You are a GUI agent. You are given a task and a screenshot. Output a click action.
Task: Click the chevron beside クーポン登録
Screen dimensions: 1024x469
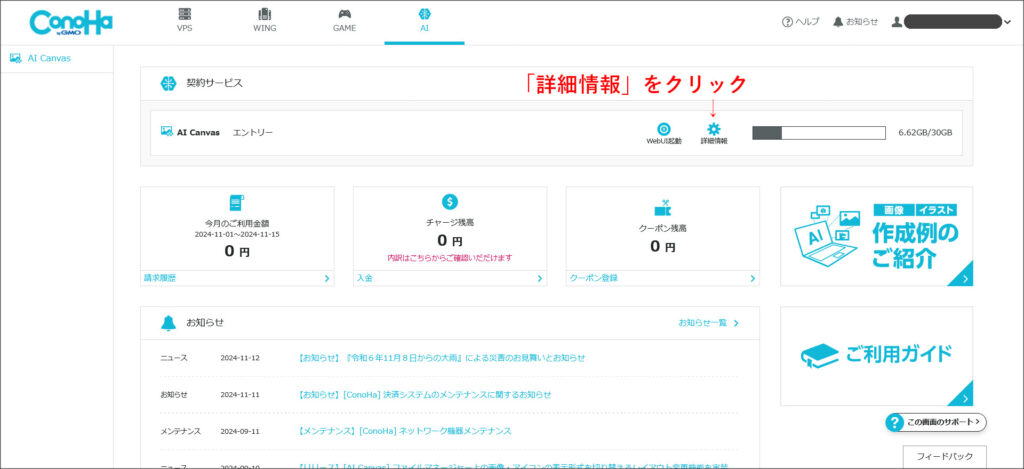pyautogui.click(x=752, y=278)
